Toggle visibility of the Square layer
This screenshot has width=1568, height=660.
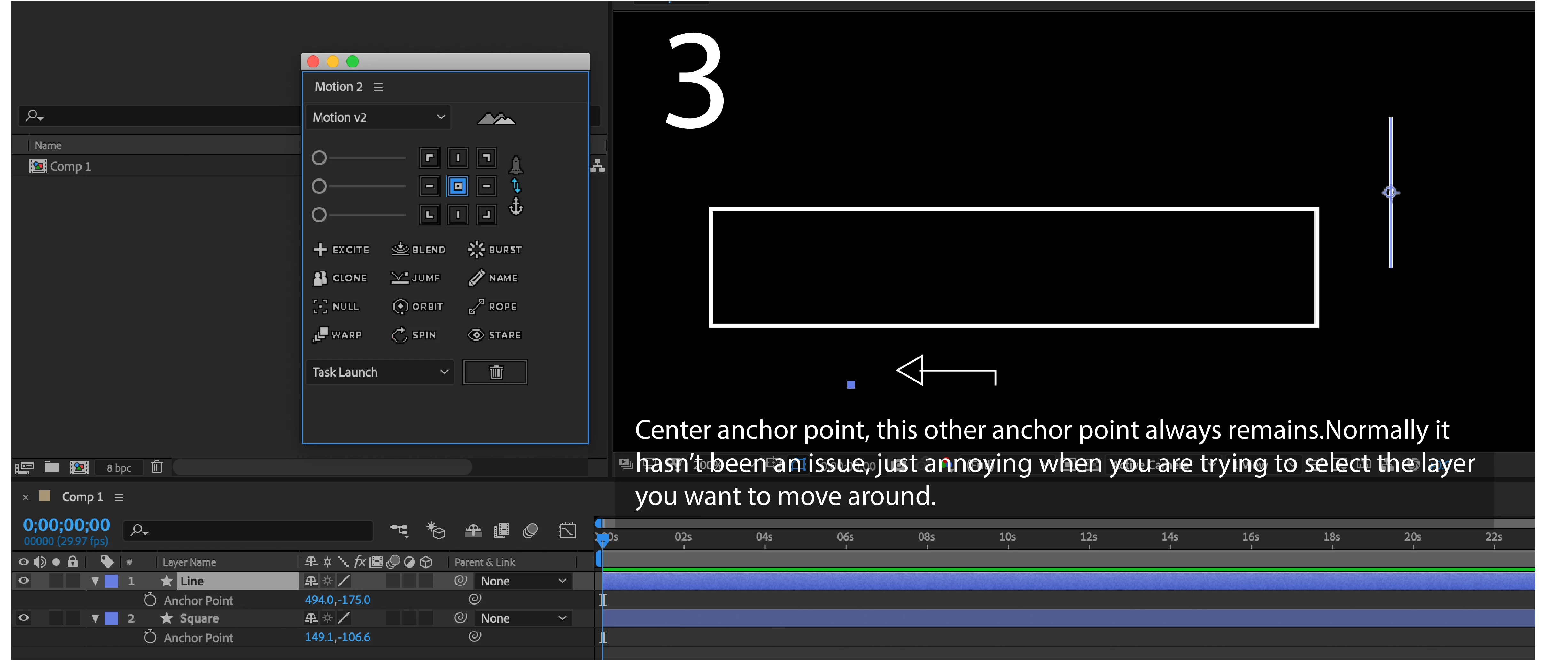tap(24, 618)
